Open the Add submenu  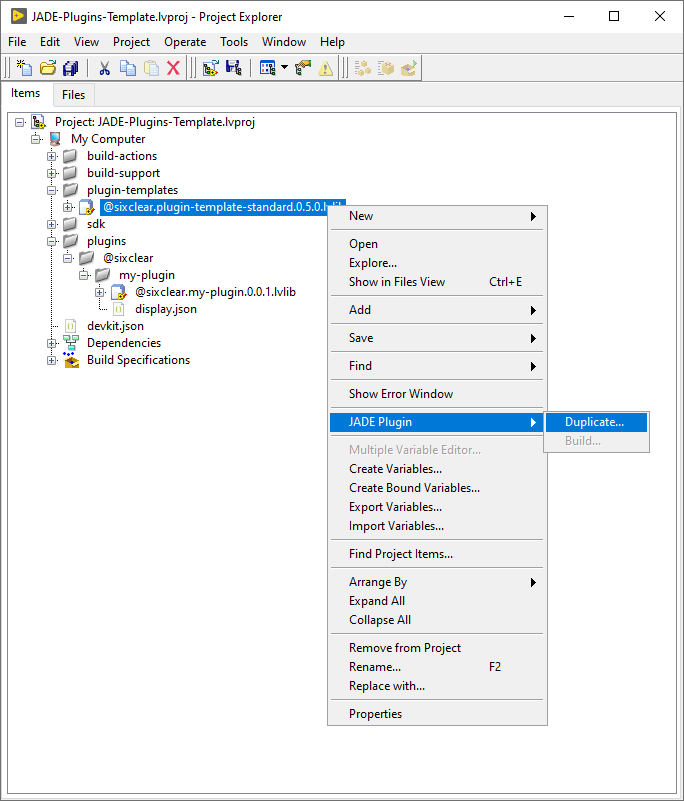[x=437, y=310]
